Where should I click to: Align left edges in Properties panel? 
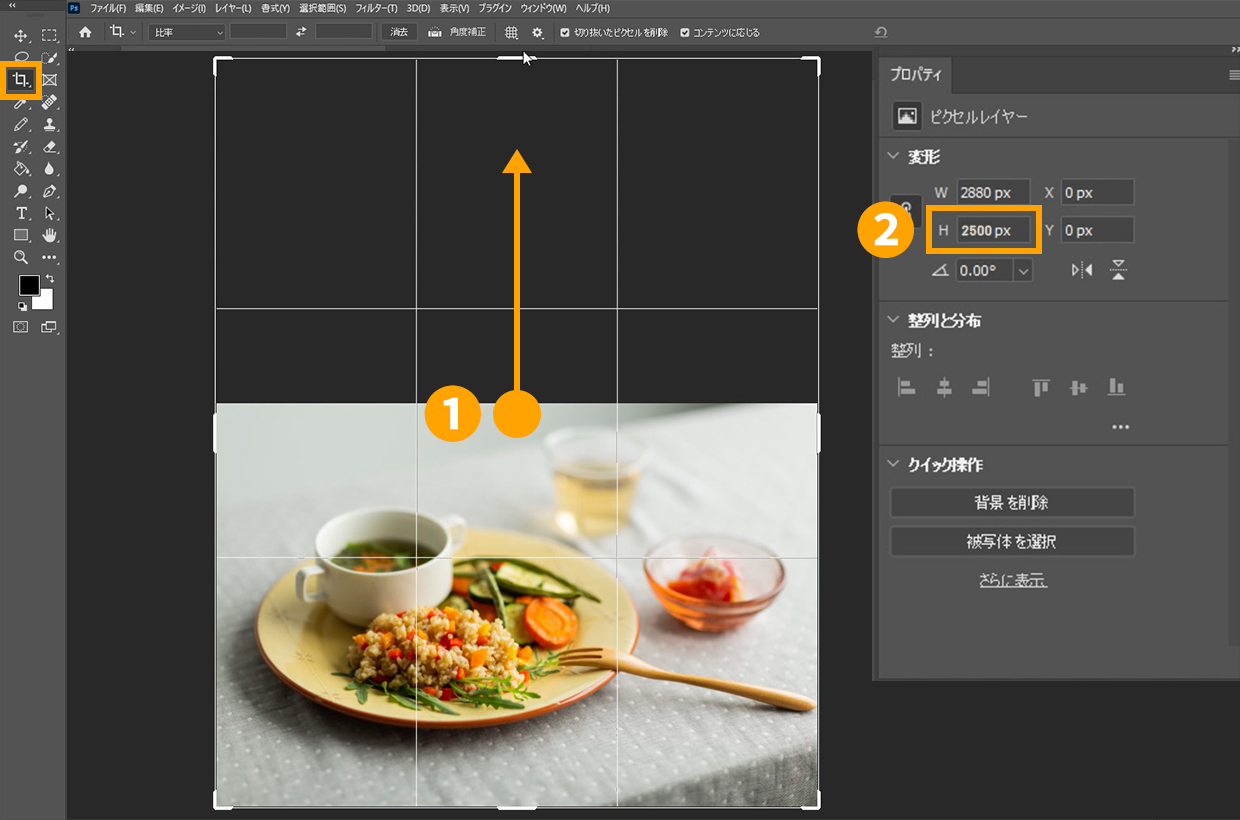pos(907,387)
